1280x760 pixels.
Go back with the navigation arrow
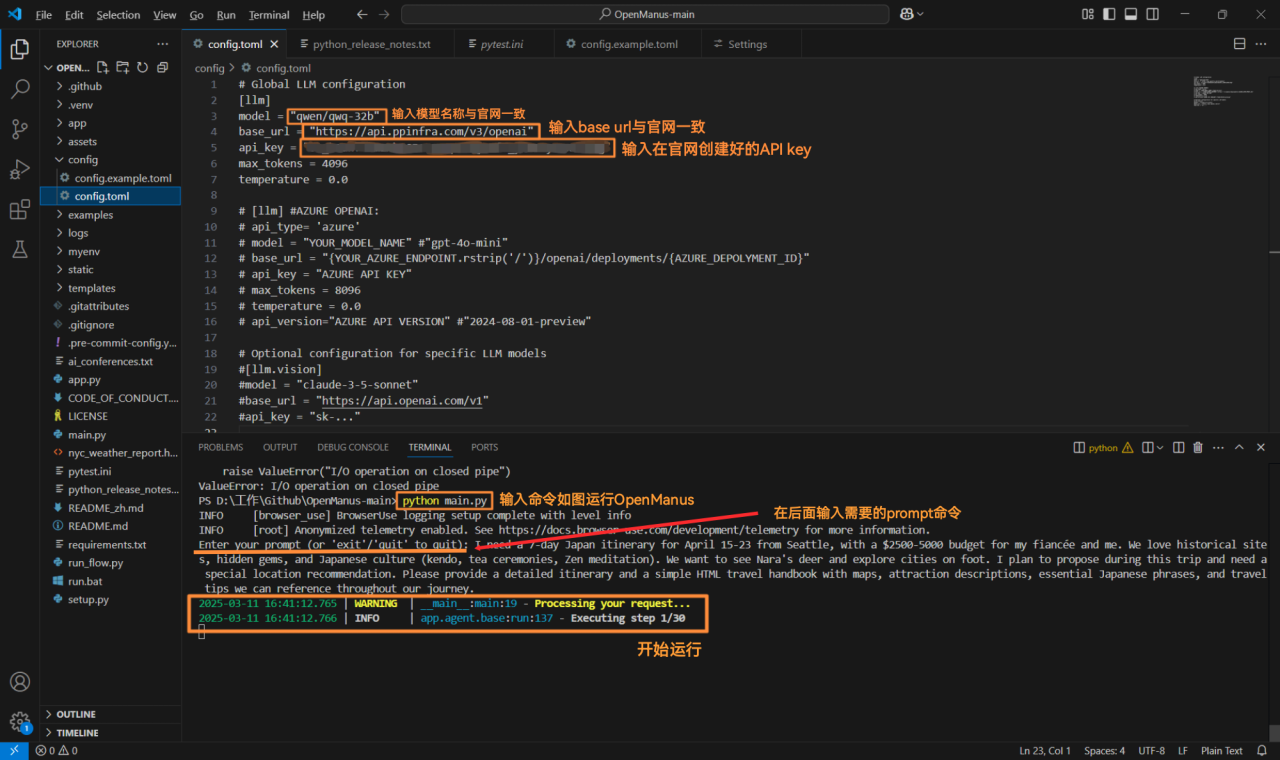click(x=362, y=14)
